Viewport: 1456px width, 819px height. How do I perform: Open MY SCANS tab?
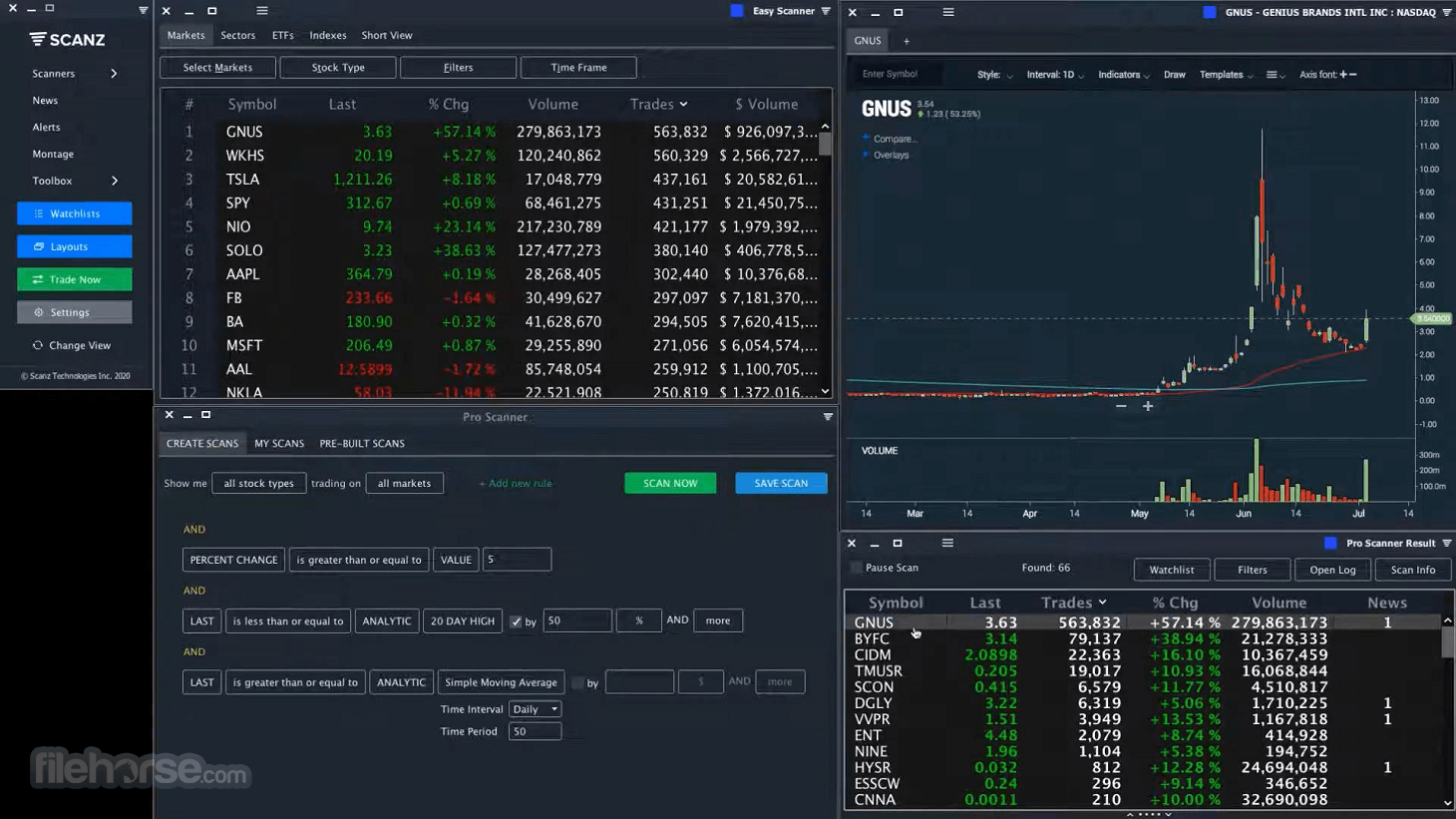click(279, 444)
